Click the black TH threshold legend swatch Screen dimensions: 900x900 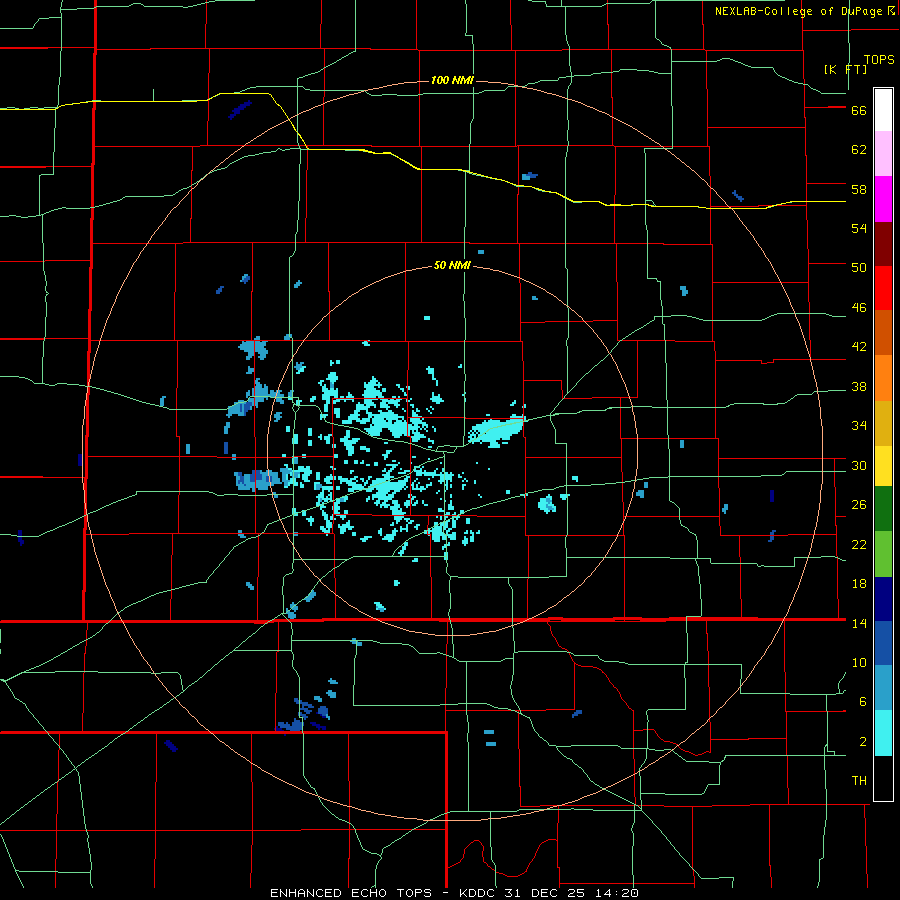883,778
